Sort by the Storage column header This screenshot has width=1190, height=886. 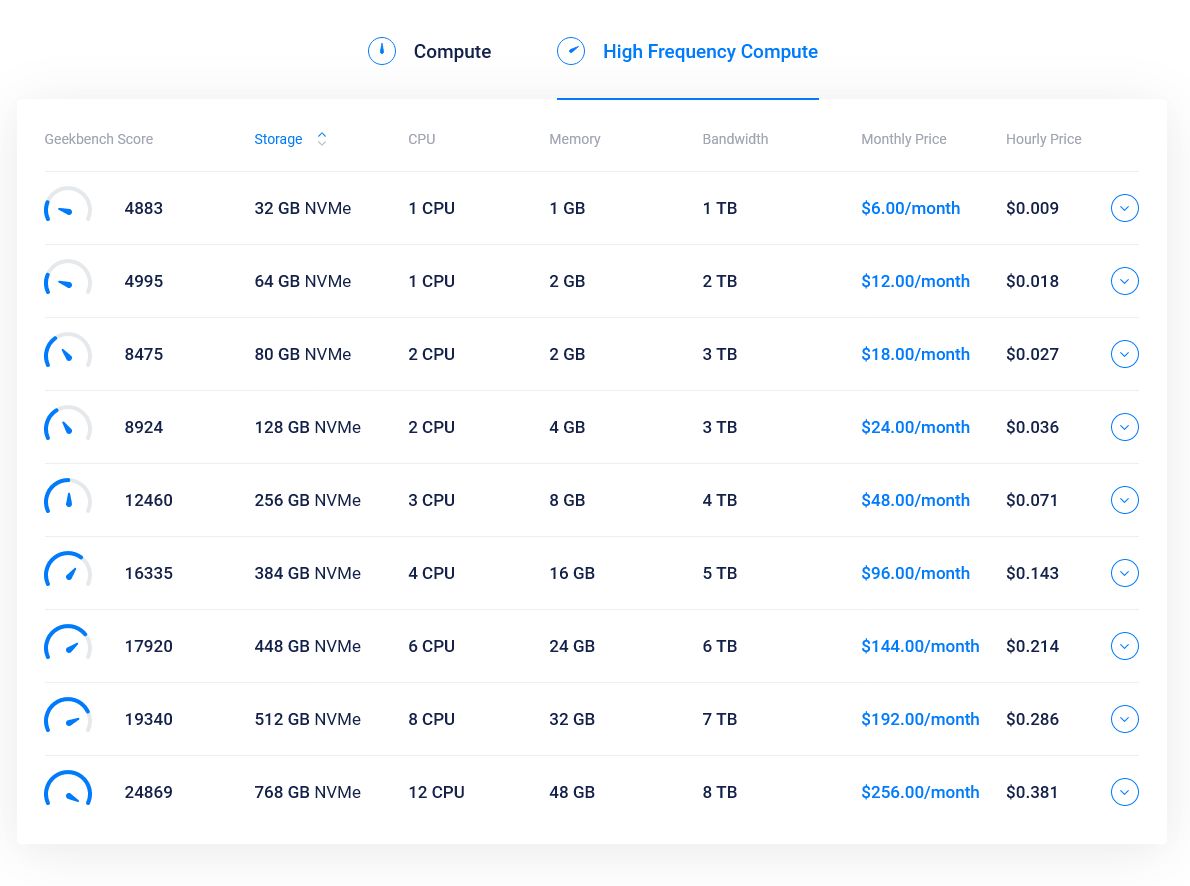click(x=278, y=139)
